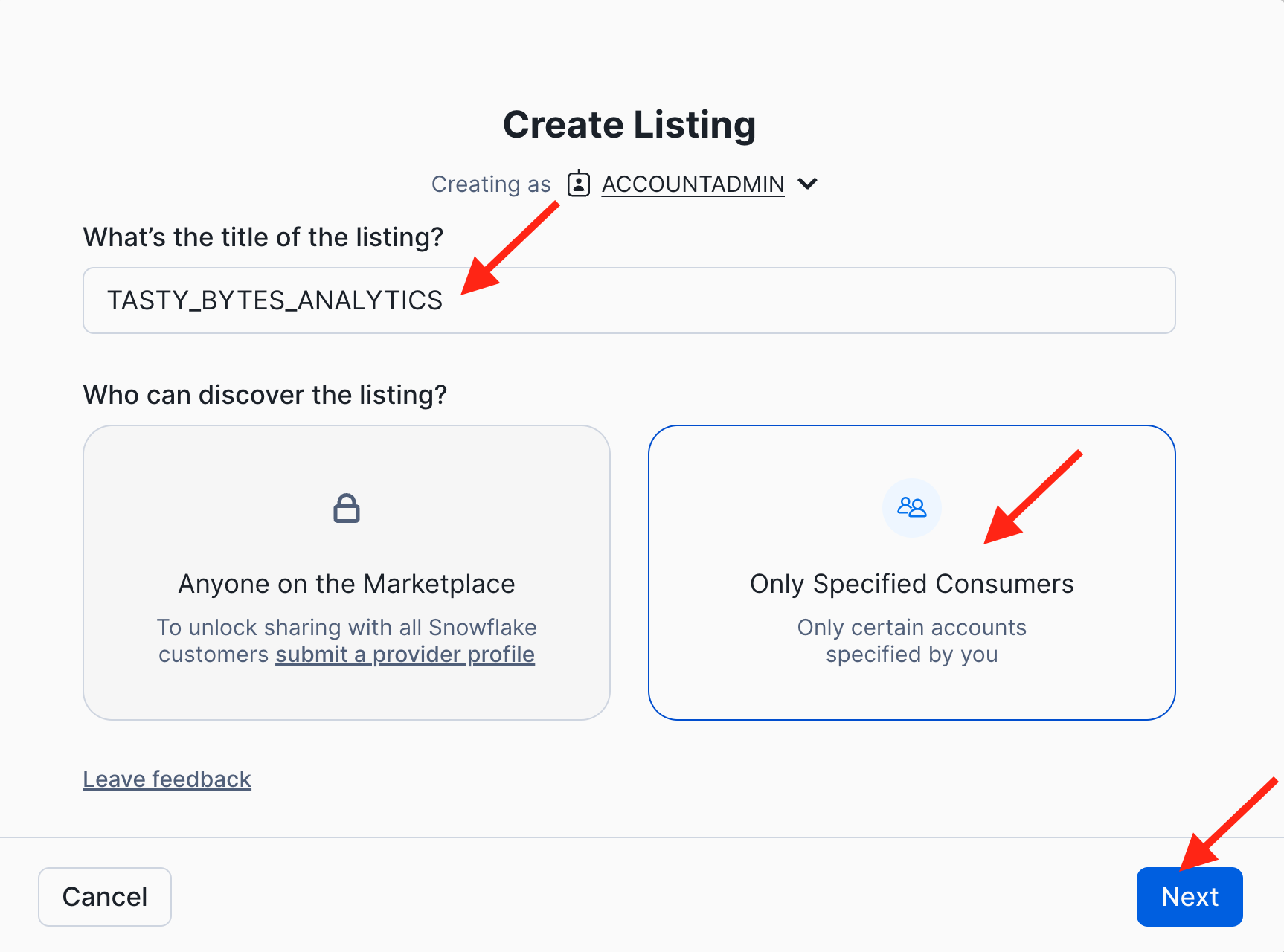Image resolution: width=1284 pixels, height=952 pixels.
Task: Click the Leave feedback link
Action: click(x=167, y=779)
